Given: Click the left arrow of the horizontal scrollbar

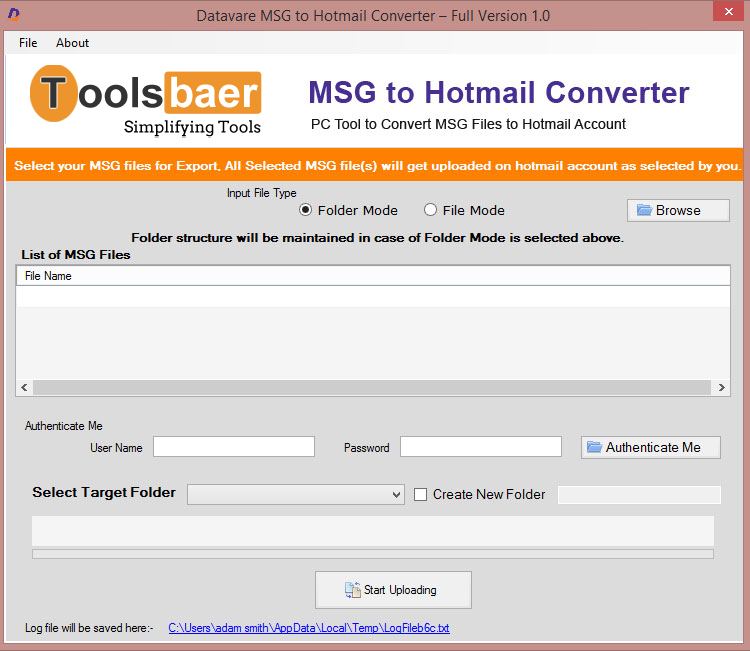Looking at the screenshot, I should click(x=24, y=387).
